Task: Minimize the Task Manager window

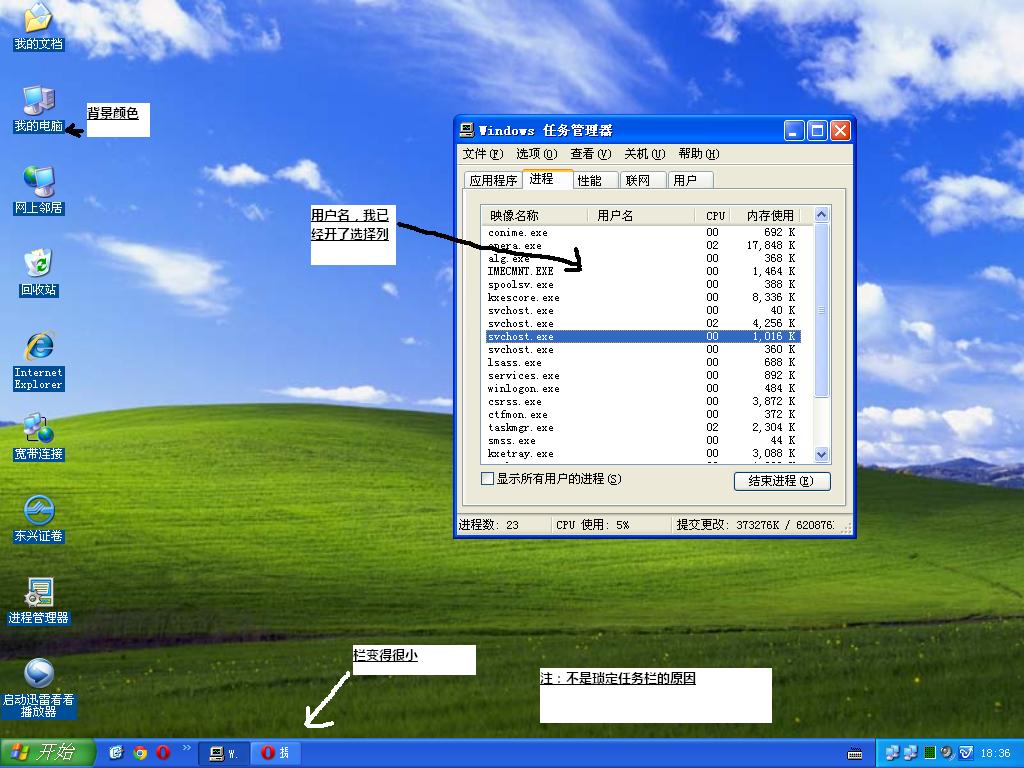Action: [x=794, y=131]
